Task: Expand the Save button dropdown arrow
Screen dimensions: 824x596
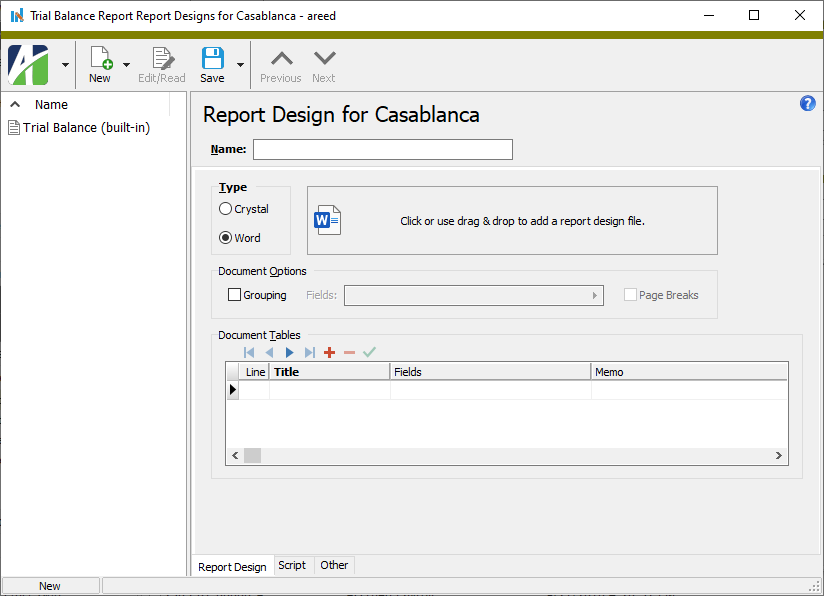Action: 240,65
